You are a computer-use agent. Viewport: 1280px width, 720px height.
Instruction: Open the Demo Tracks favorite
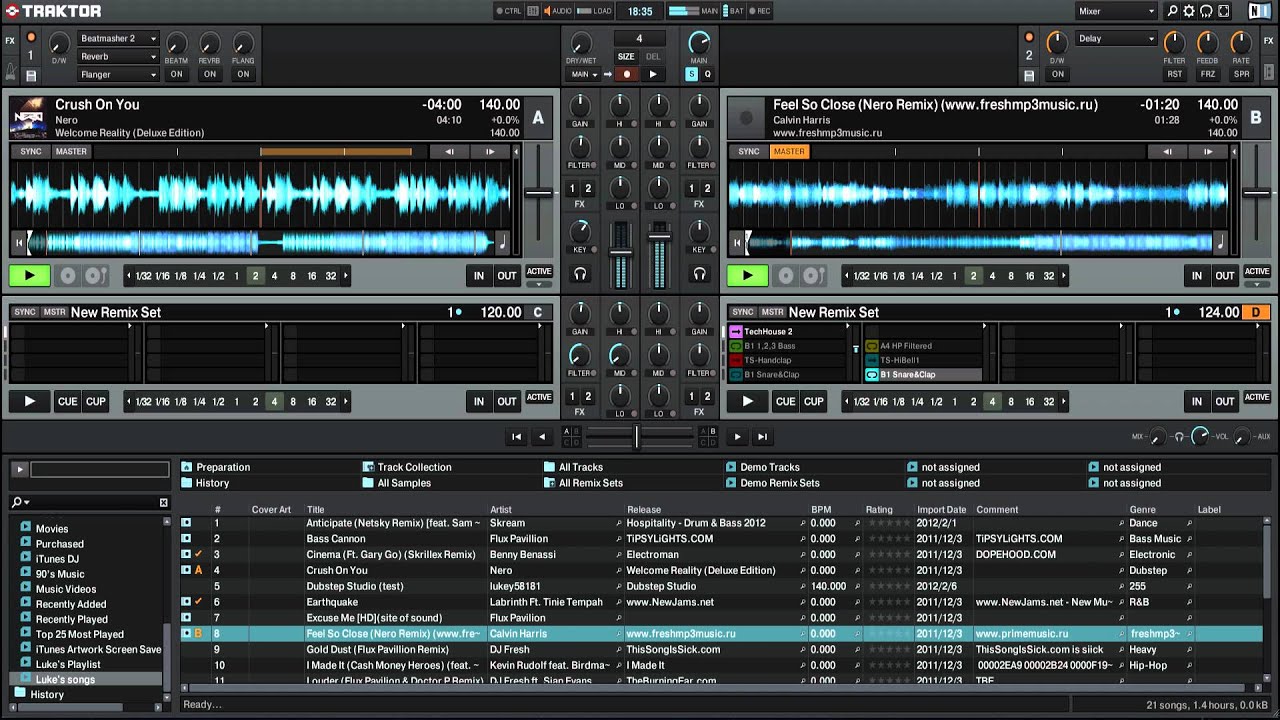(762, 467)
